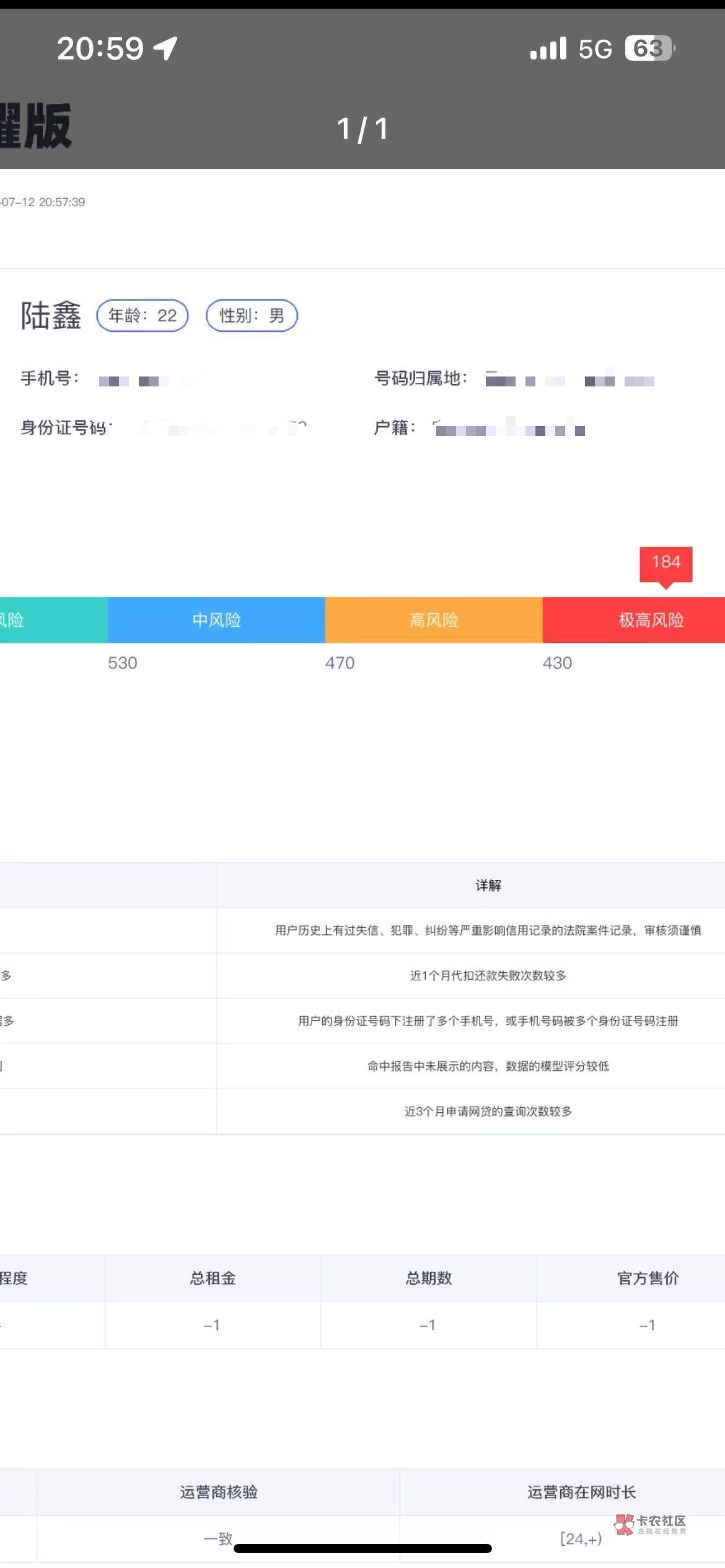
Task: Select the orange 高风险 segment
Action: [x=434, y=620]
